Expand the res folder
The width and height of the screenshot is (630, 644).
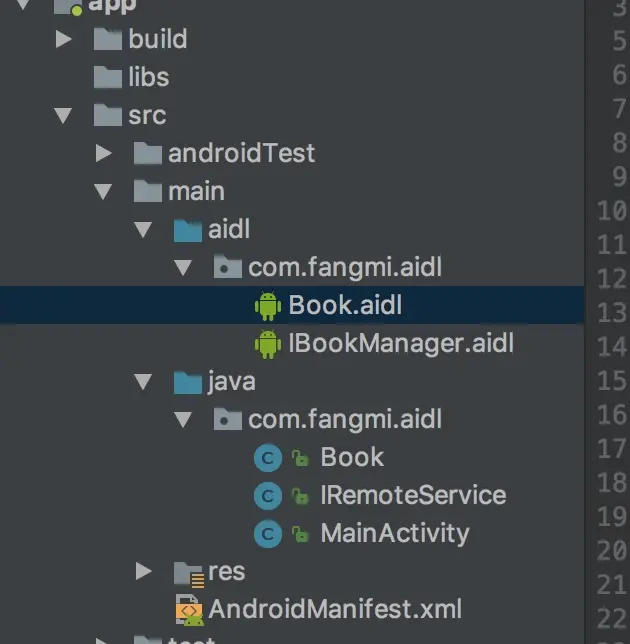144,572
